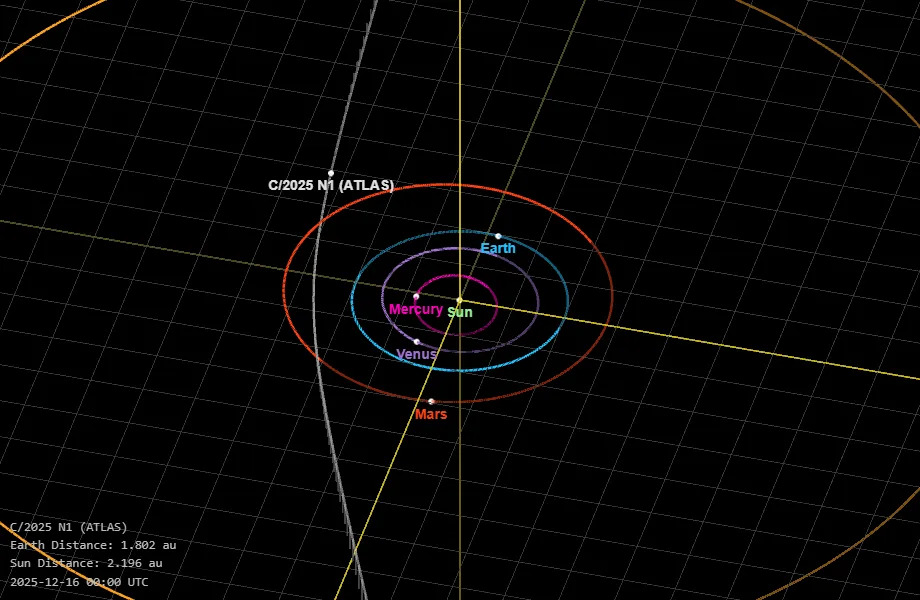The image size is (920, 600).
Task: Click the blue Earth label
Action: (x=498, y=249)
